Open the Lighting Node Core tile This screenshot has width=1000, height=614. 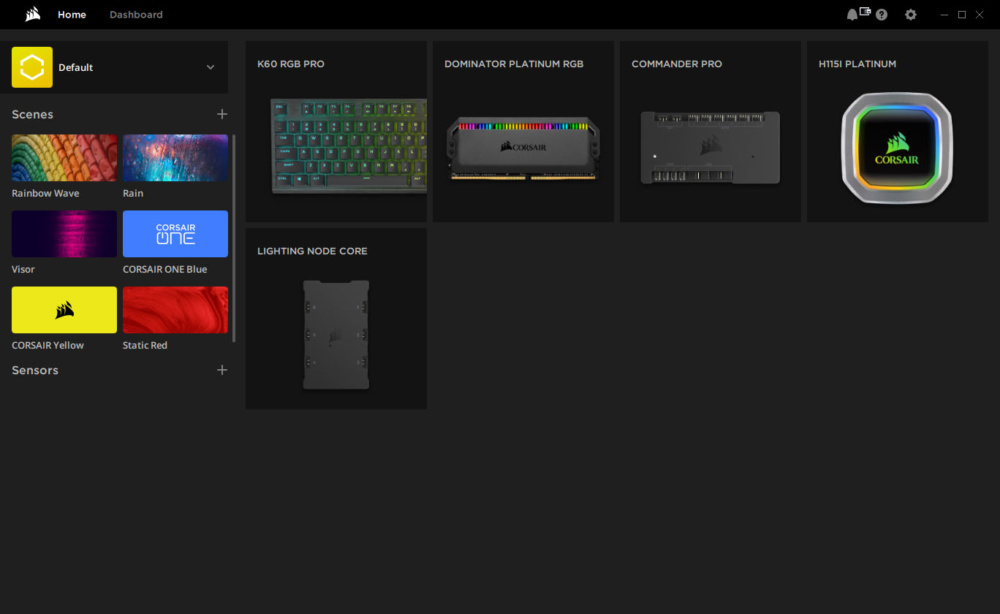point(336,319)
